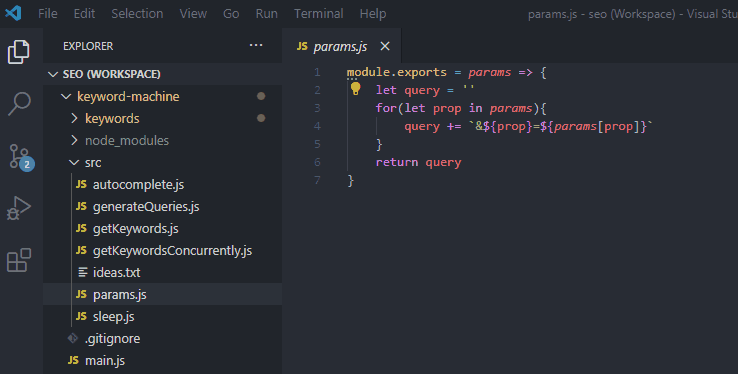Open the File menu

[48, 14]
